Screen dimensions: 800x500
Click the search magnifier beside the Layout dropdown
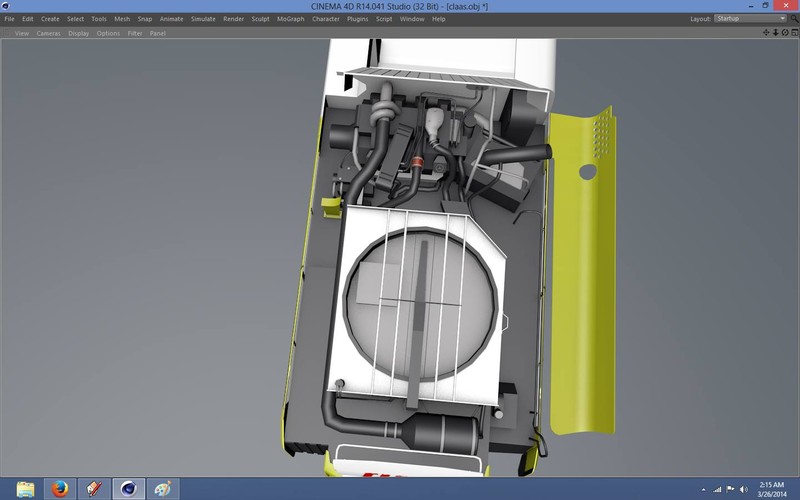794,19
